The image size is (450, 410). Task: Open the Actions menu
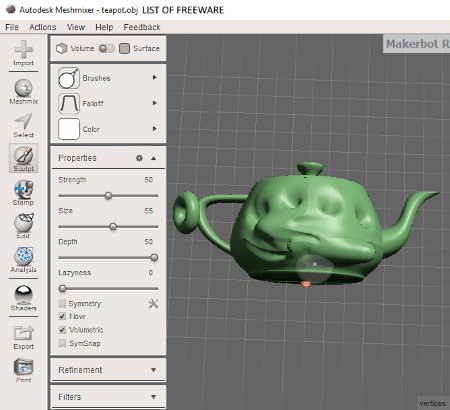[43, 27]
